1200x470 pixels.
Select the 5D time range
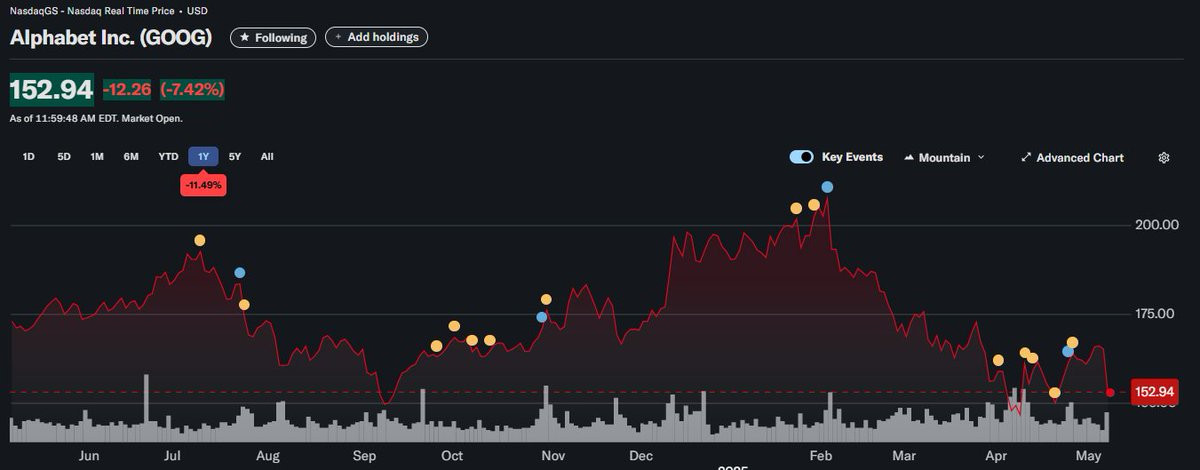click(64, 157)
